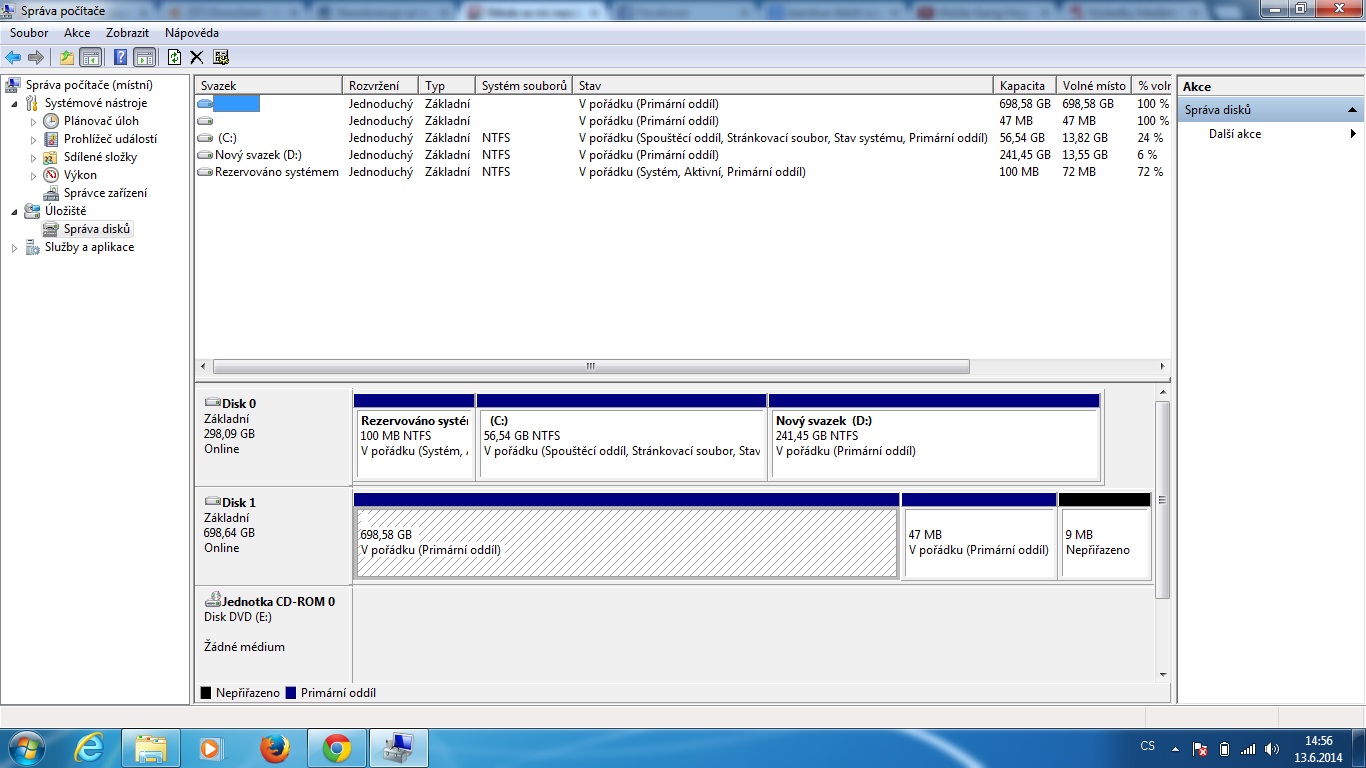Select the Sdílené složky tree icon
Screen dimensions: 1366x768
[51, 157]
